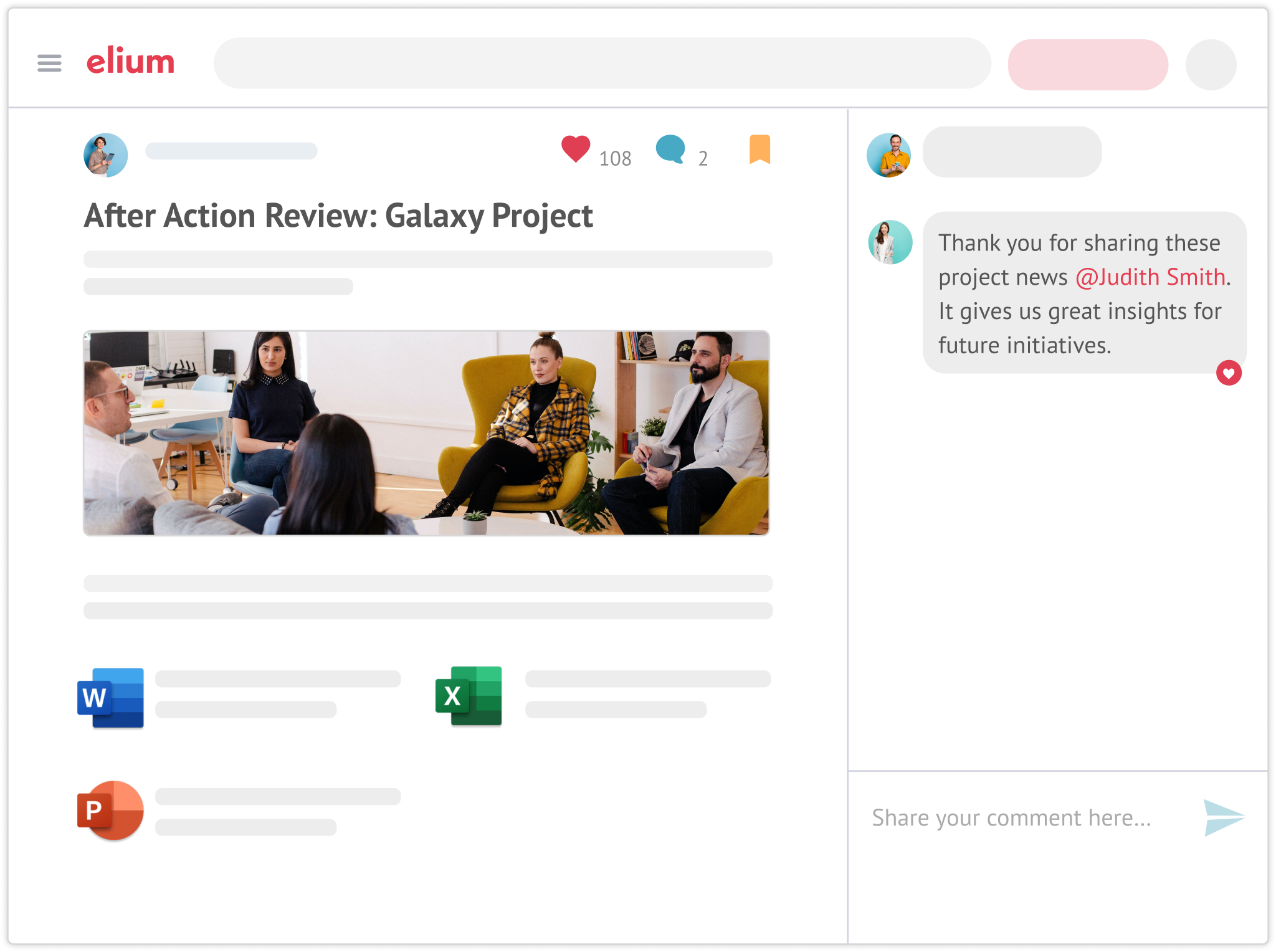Screen dimensions: 1276x952
Task: Open the hamburger menu
Action: (49, 63)
